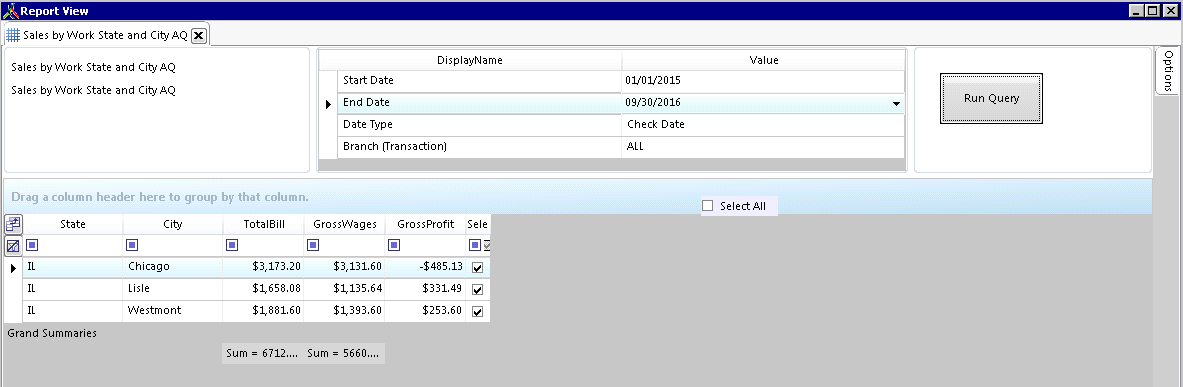The width and height of the screenshot is (1183, 387).
Task: Open the City column filter operator icon
Action: [132, 244]
